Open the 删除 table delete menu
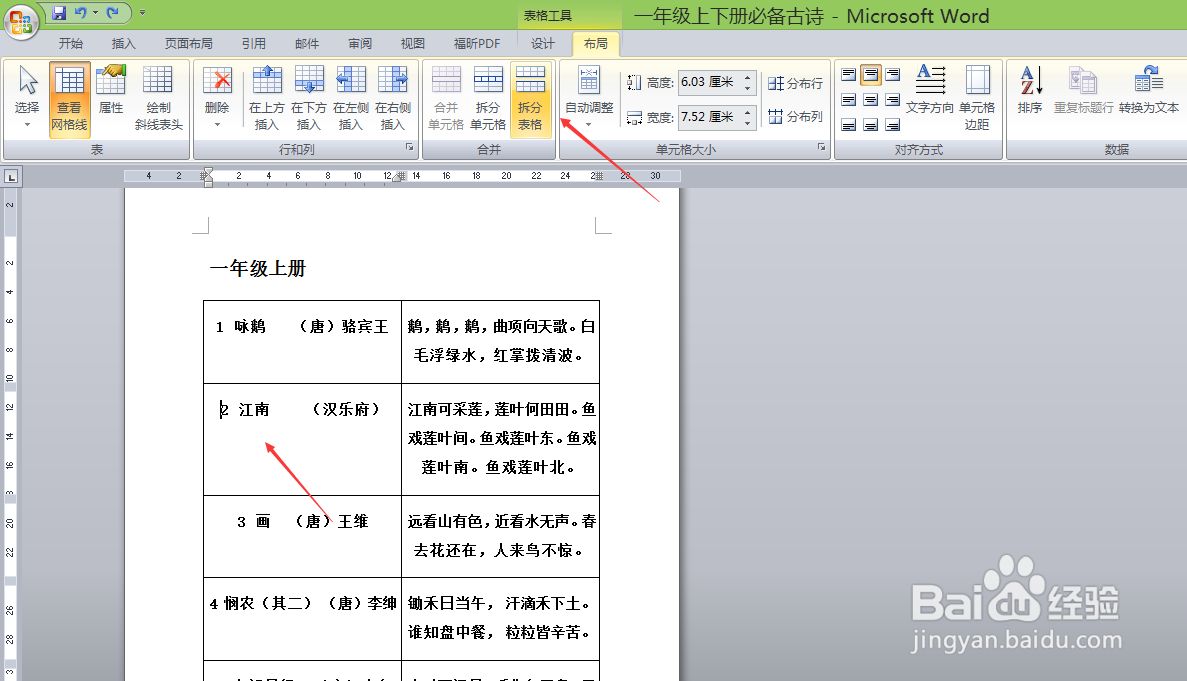Image resolution: width=1187 pixels, height=681 pixels. (x=217, y=98)
